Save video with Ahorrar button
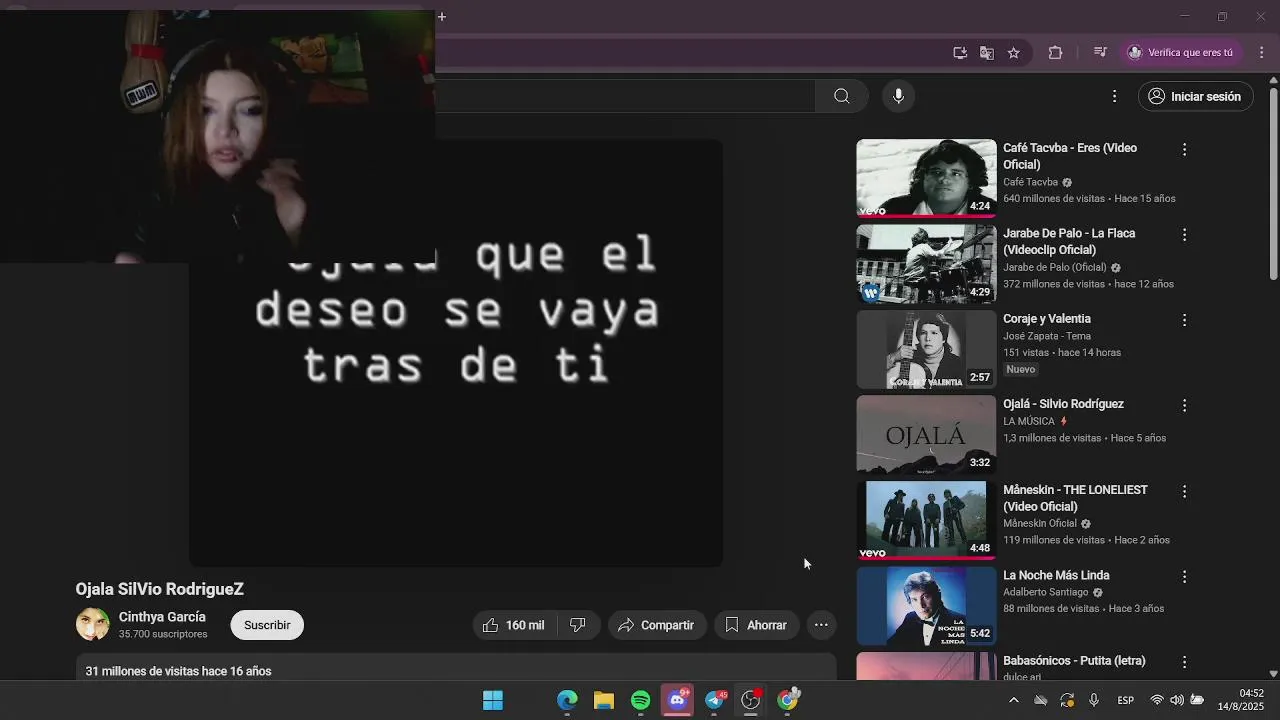Image resolution: width=1280 pixels, height=720 pixels. [756, 625]
